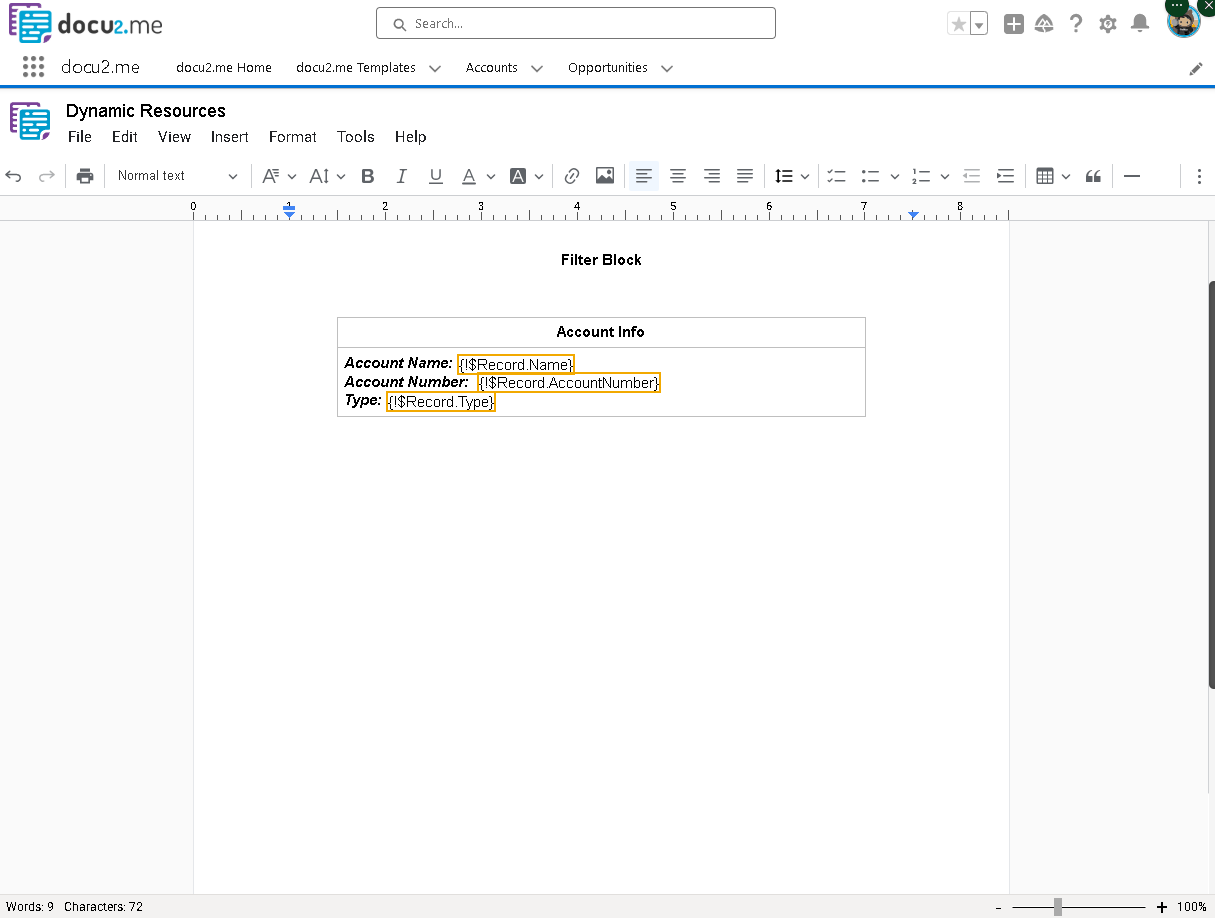This screenshot has width=1215, height=918.
Task: Click the font color A button
Action: tap(469, 176)
